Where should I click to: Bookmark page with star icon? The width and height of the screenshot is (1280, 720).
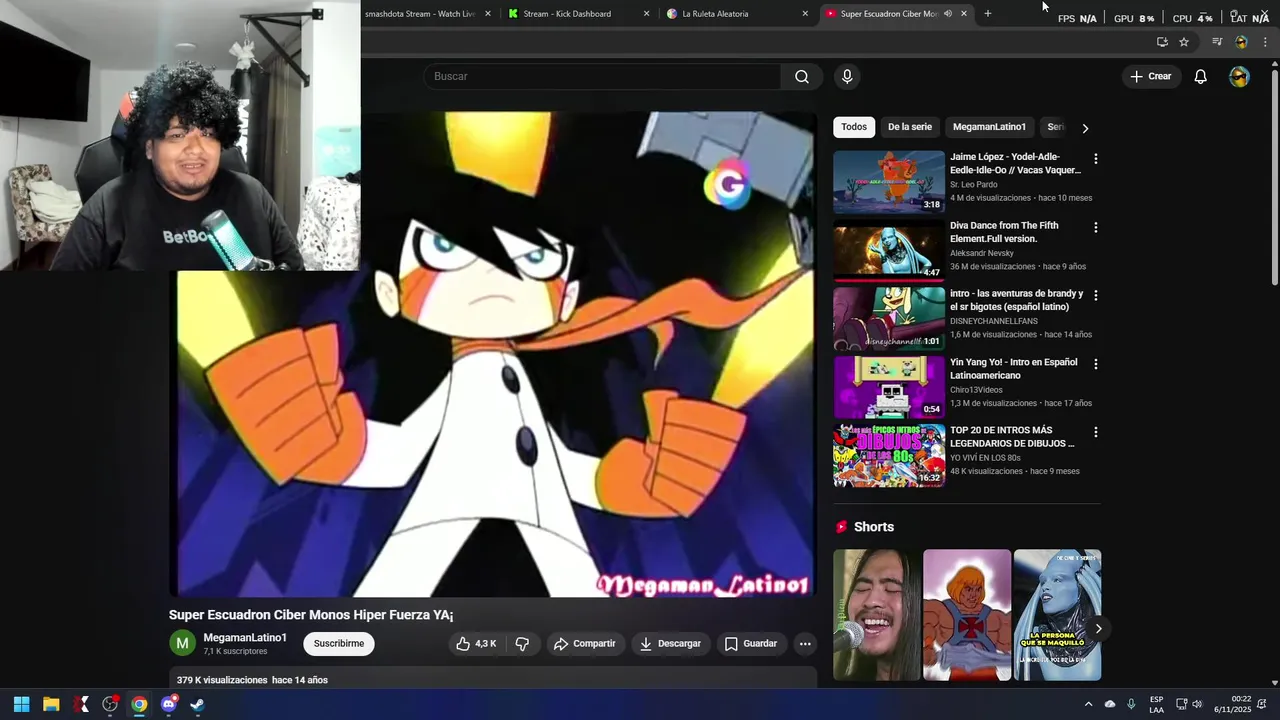coord(1184,42)
